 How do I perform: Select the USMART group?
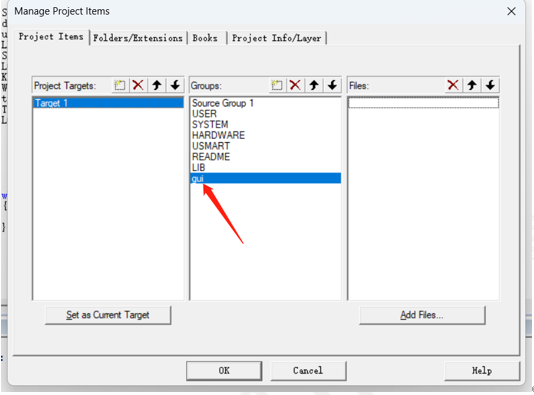pos(266,146)
